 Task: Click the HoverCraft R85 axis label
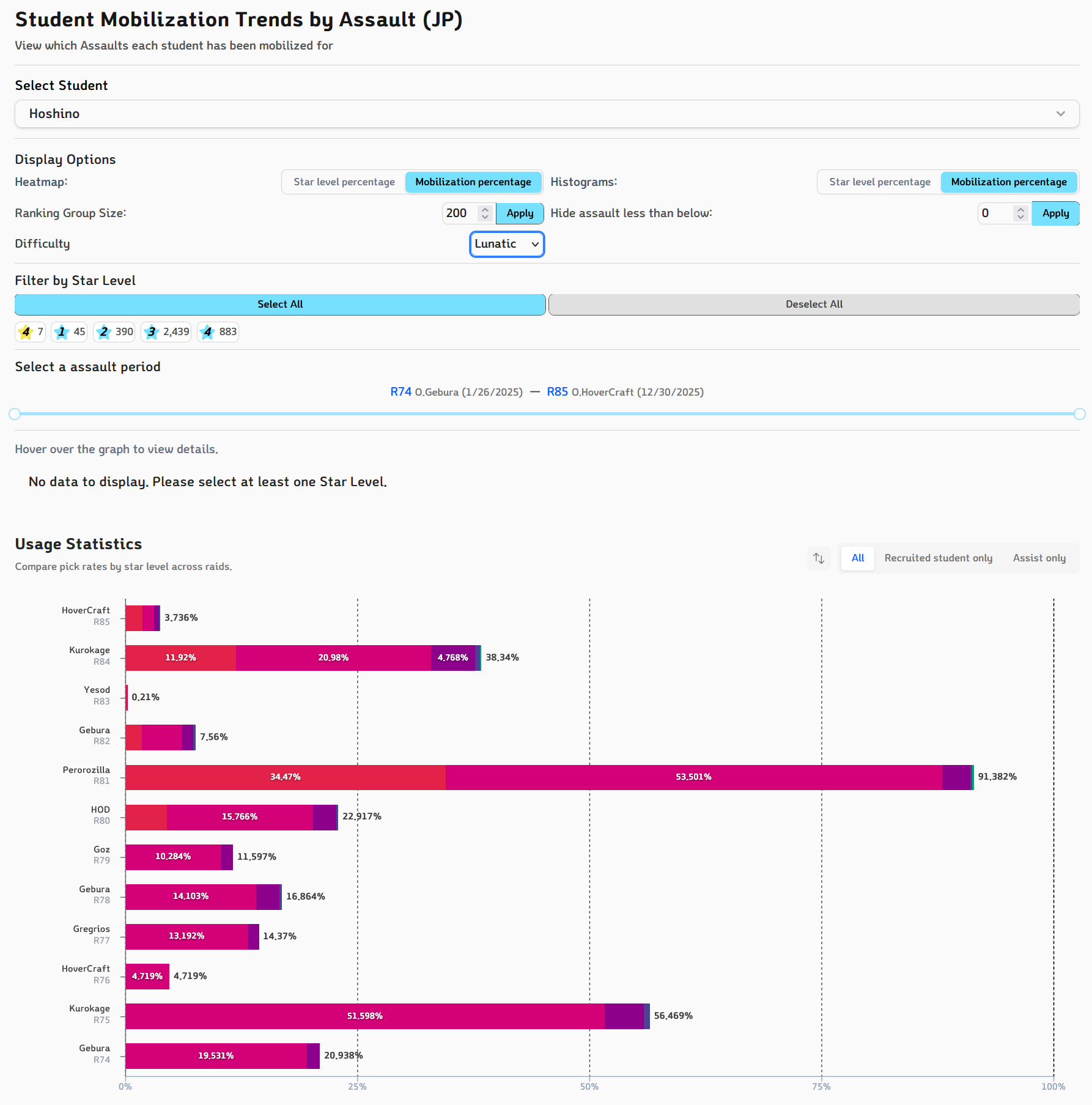86,616
